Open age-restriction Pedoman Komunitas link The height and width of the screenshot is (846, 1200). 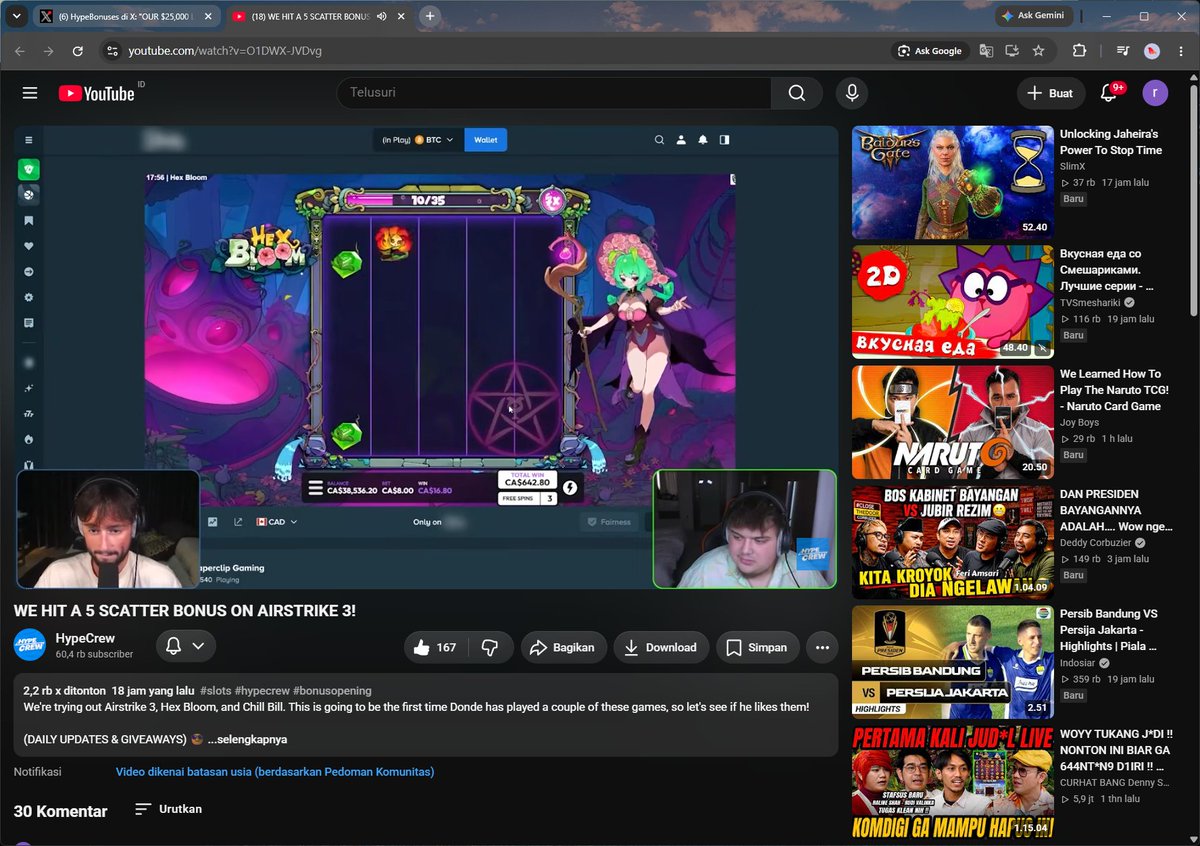(274, 772)
